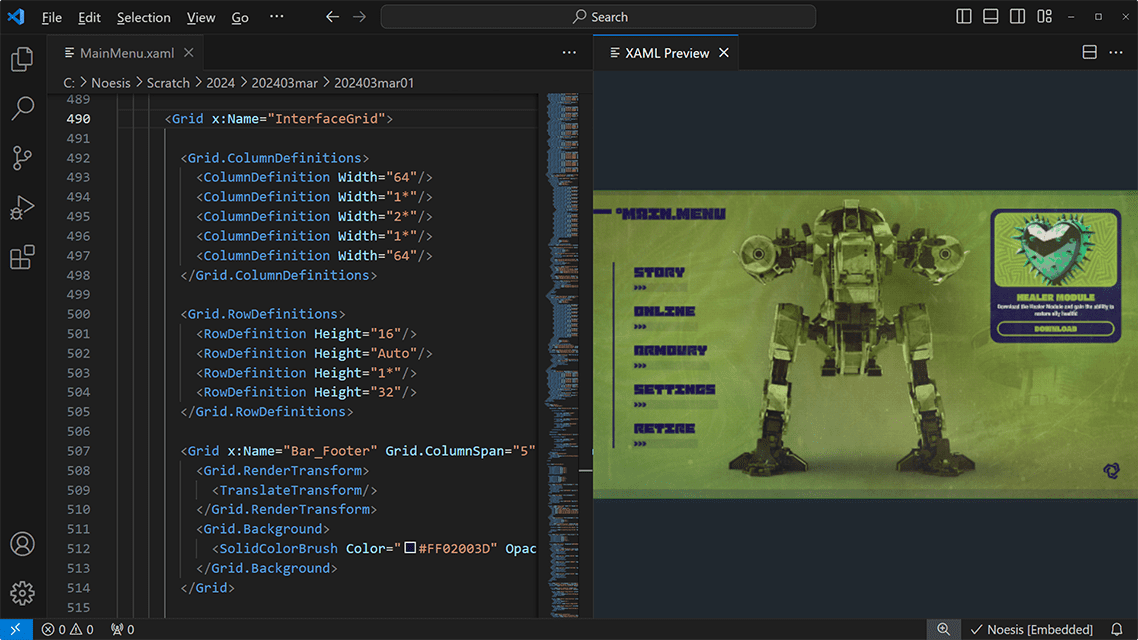Split the XAML Preview editor layout
1138x640 pixels.
pyautogui.click(x=1089, y=52)
